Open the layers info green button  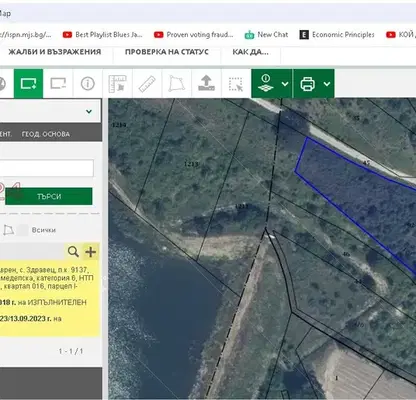coord(266,84)
